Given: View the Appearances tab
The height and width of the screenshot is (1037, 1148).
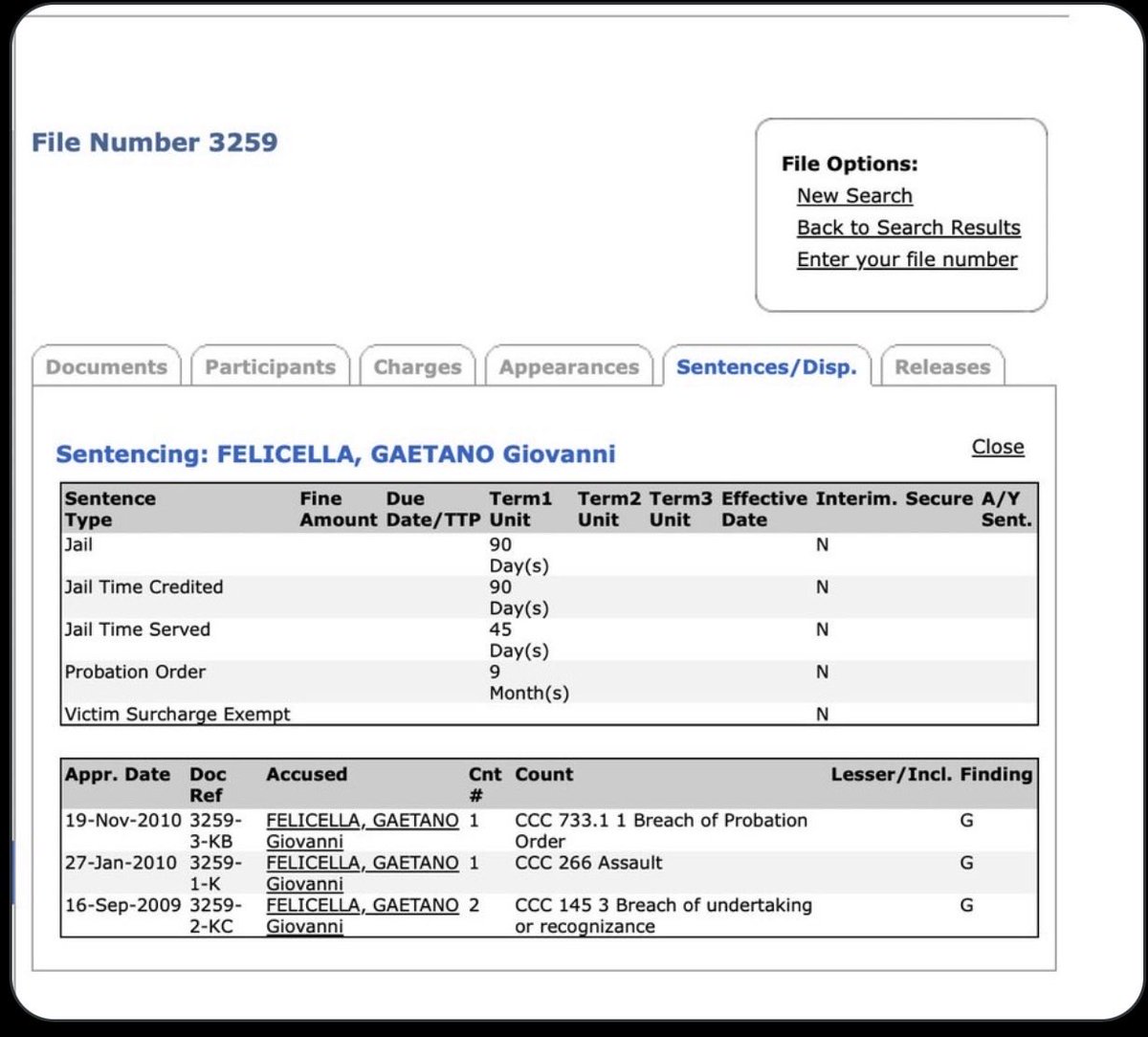Looking at the screenshot, I should click(569, 366).
